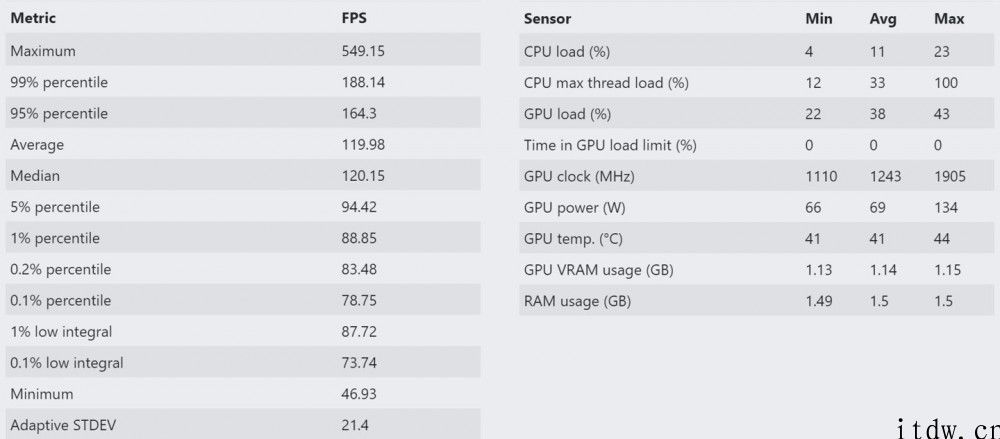
Task: Select the GPU temp. (°C) row
Action: tap(756, 239)
